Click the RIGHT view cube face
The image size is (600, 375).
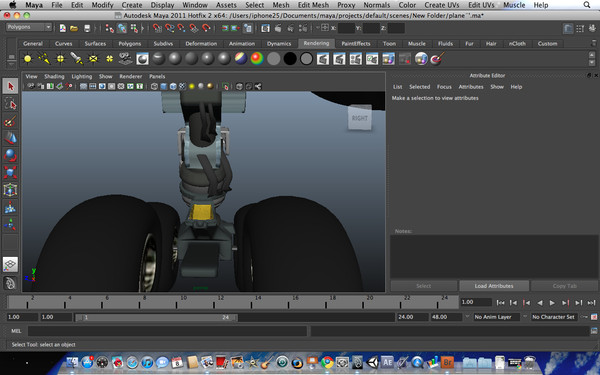click(x=360, y=118)
